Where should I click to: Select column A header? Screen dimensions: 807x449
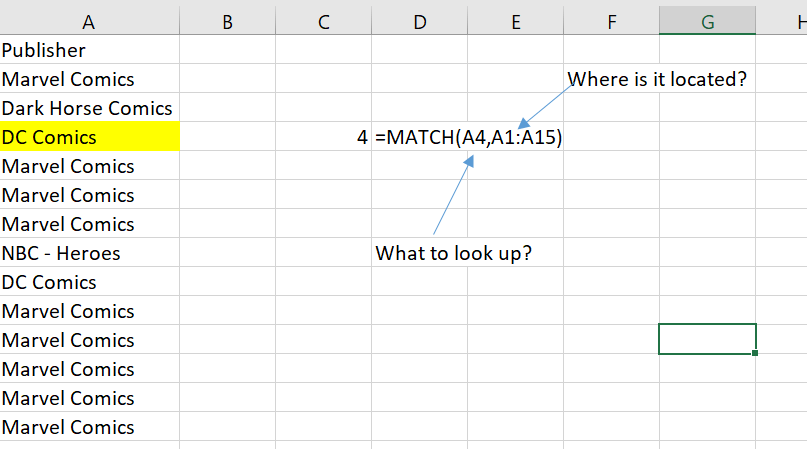pyautogui.click(x=90, y=21)
